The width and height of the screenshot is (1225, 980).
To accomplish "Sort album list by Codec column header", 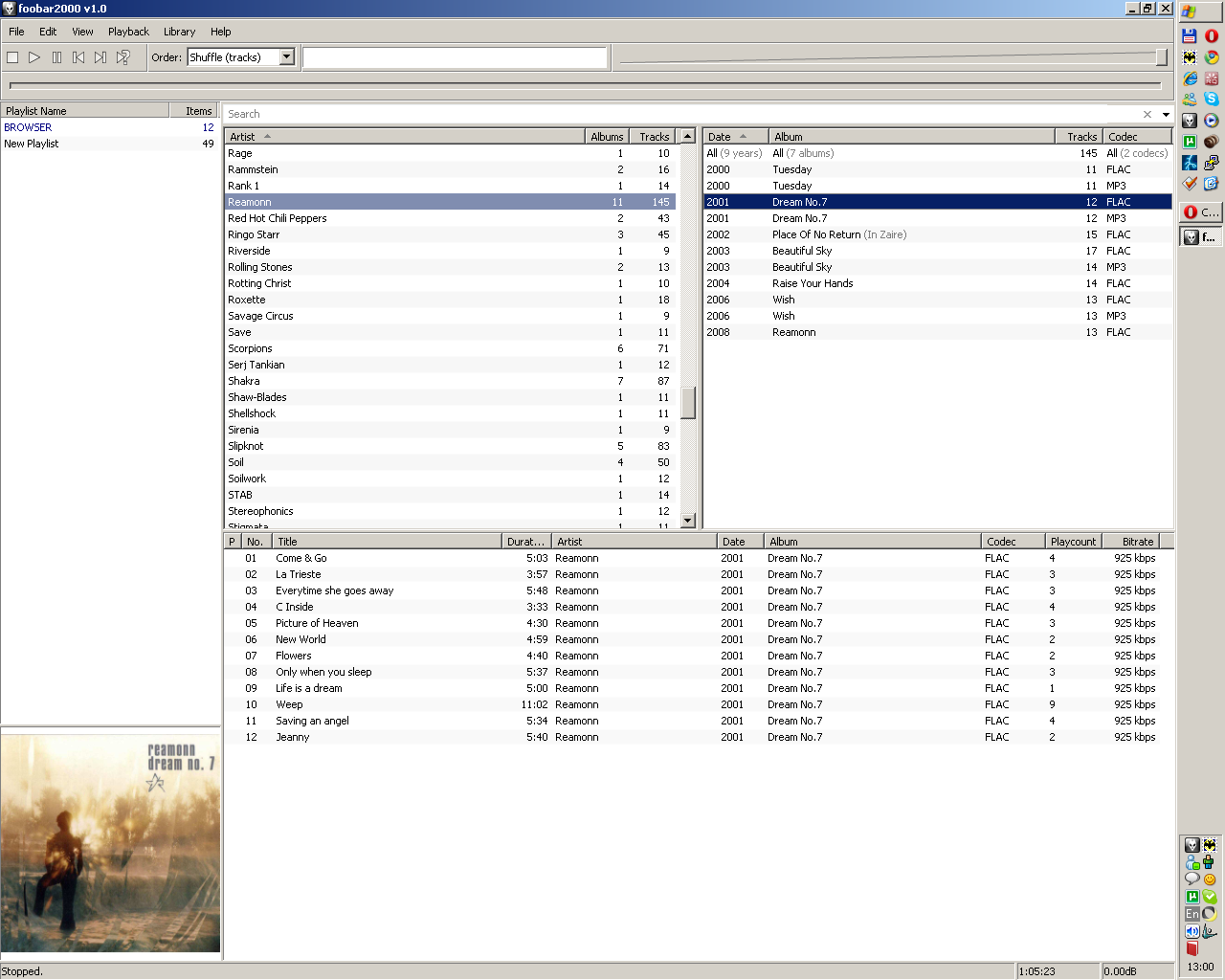I will tap(1137, 137).
